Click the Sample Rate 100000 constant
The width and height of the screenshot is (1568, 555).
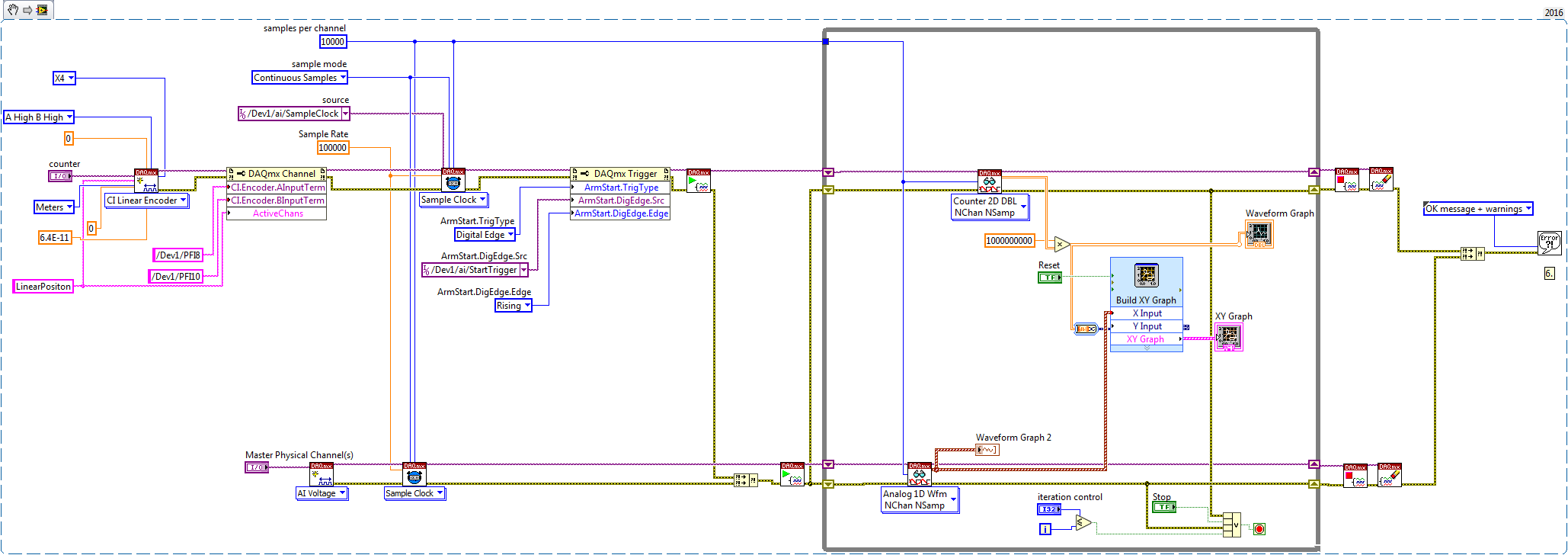(333, 147)
